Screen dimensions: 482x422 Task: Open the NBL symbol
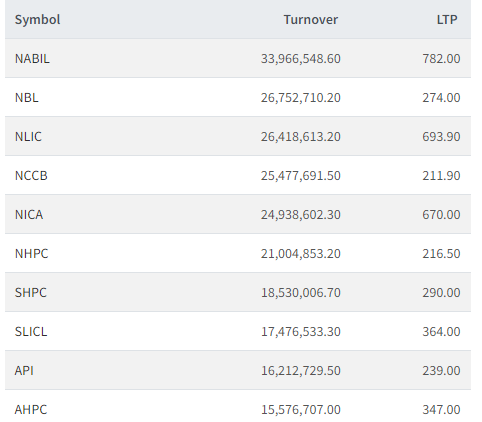pos(26,98)
